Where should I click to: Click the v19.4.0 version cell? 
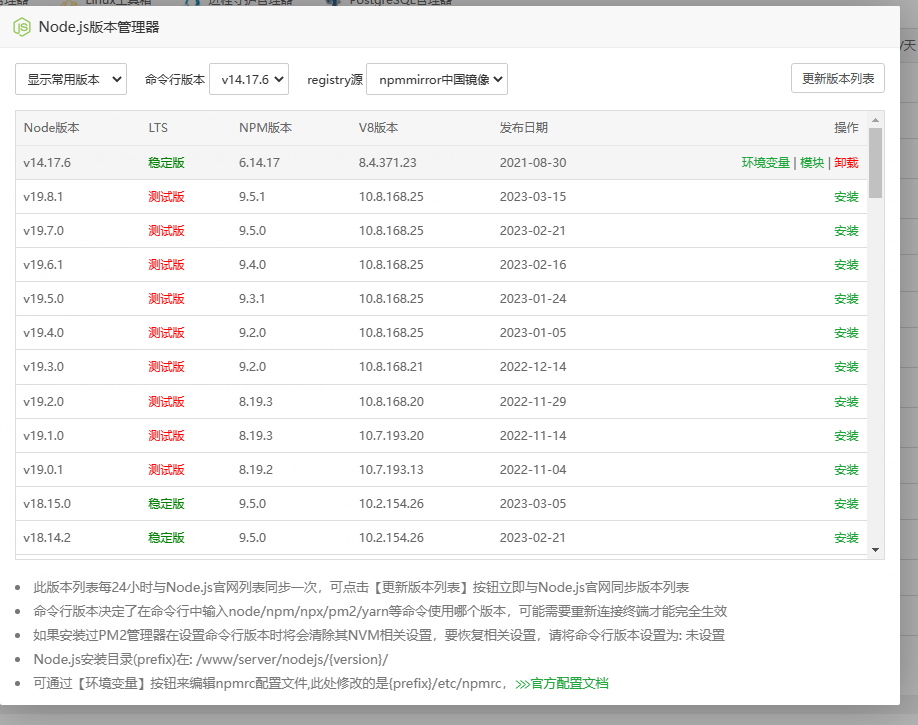click(43, 333)
